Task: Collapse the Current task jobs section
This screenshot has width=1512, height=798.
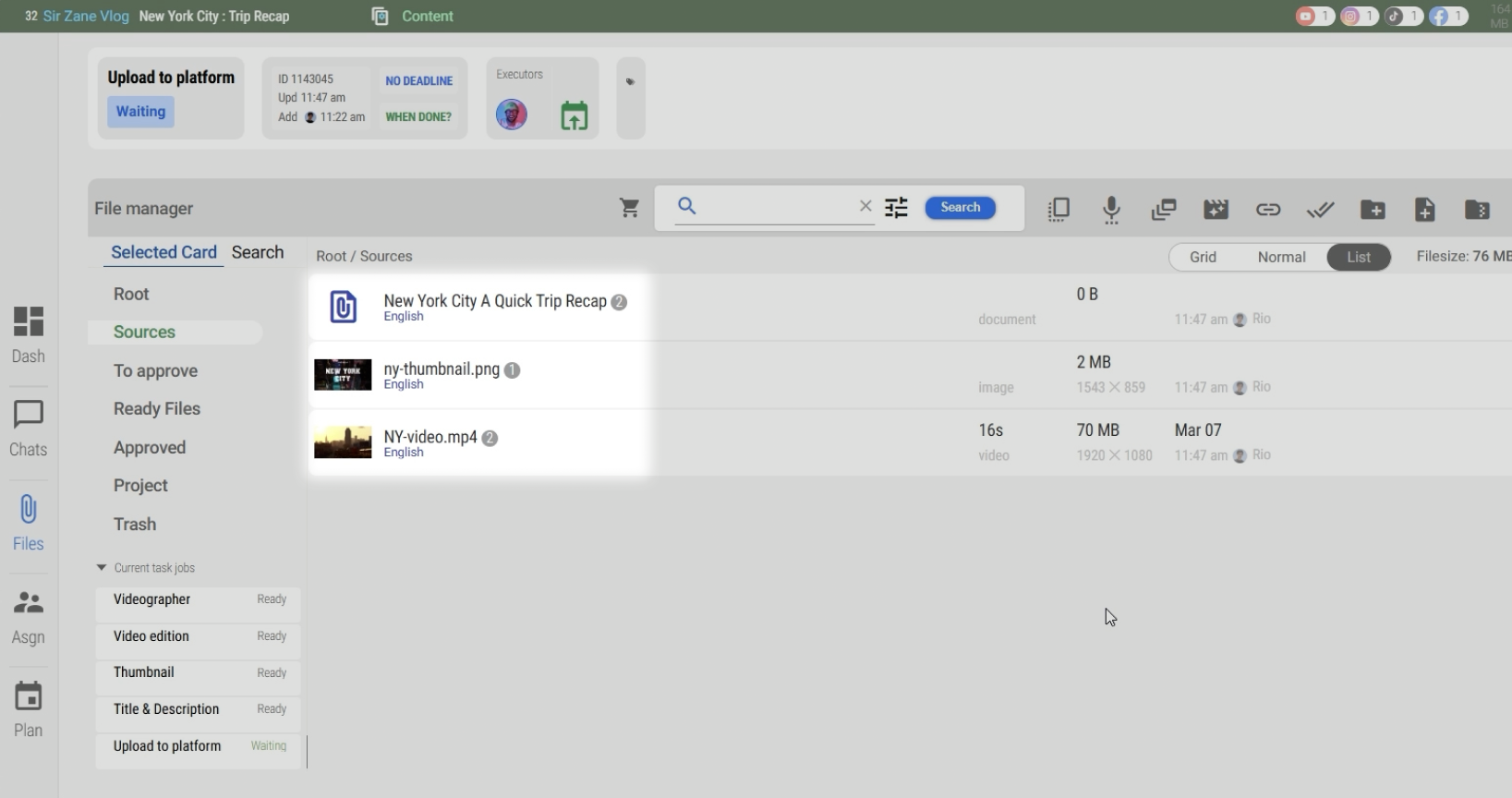Action: 102,568
